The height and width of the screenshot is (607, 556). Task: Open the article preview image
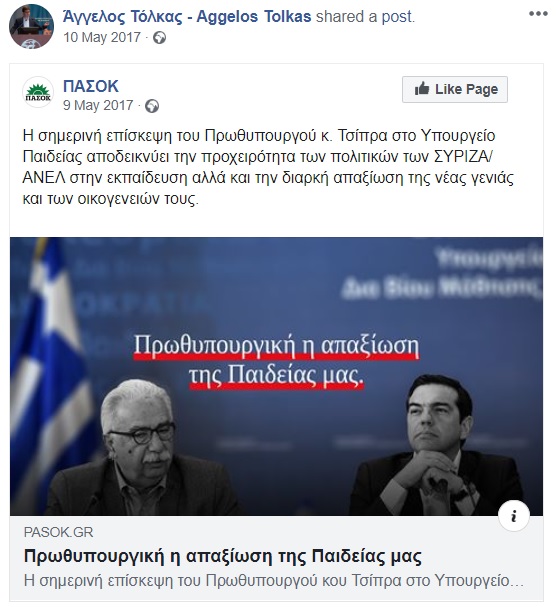[x=276, y=376]
